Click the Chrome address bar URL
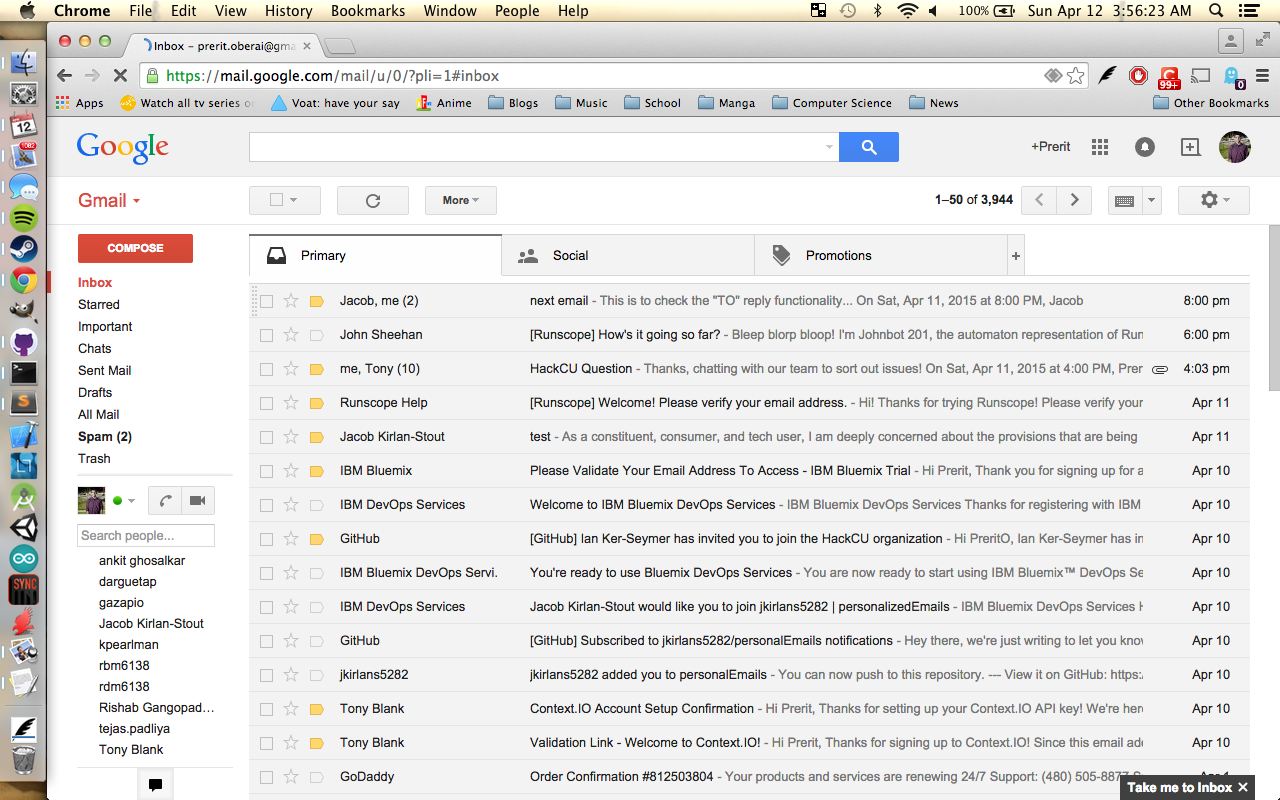The height and width of the screenshot is (800, 1280). coord(332,76)
